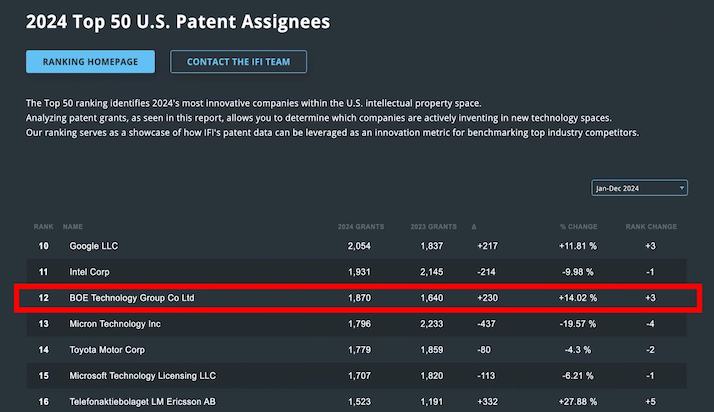Image resolution: width=714 pixels, height=412 pixels.
Task: Click BOE's 1,870 grants value for 2024
Action: point(358,298)
